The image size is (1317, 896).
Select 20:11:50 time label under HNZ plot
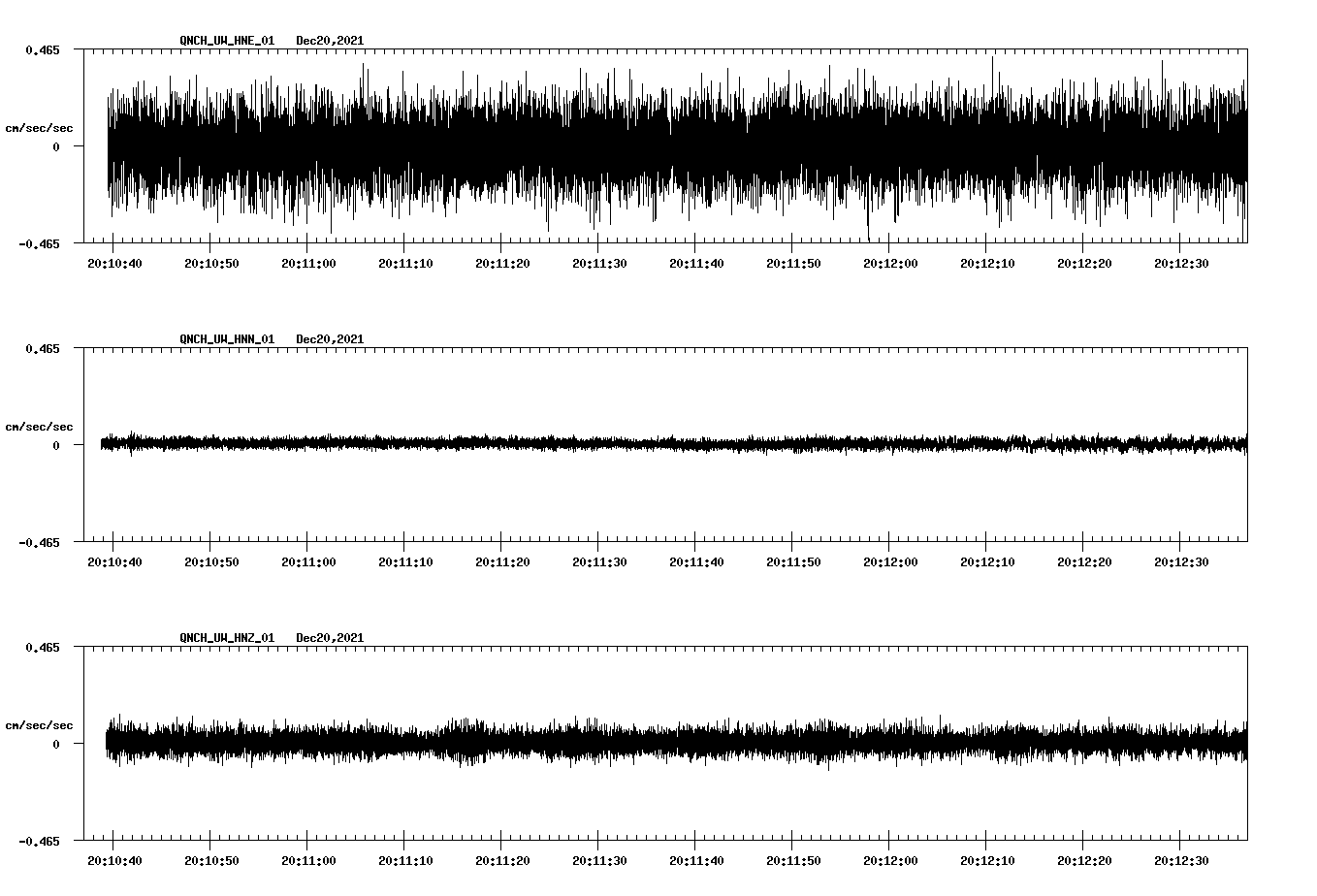[x=793, y=861]
